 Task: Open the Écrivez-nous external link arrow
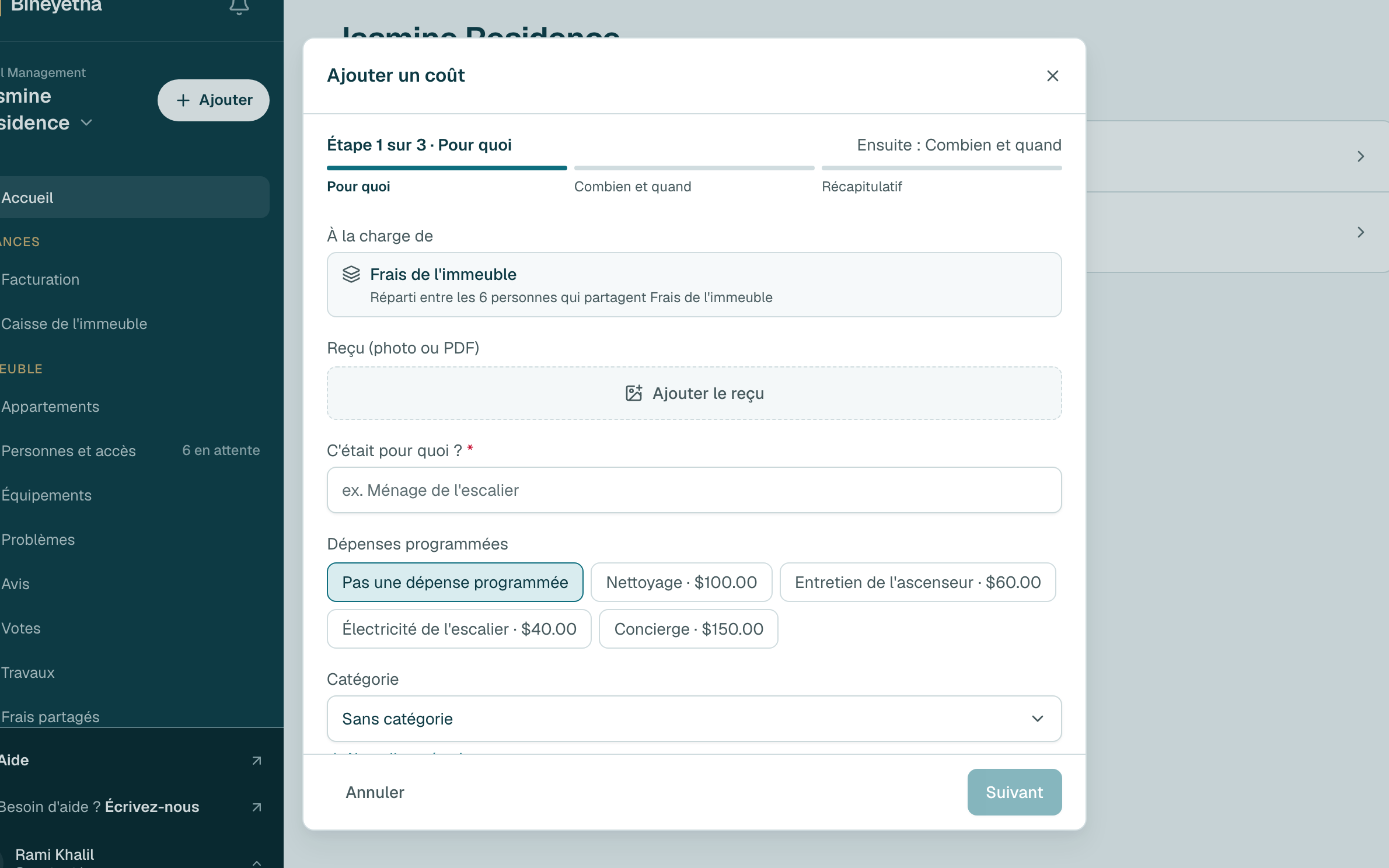(256, 807)
